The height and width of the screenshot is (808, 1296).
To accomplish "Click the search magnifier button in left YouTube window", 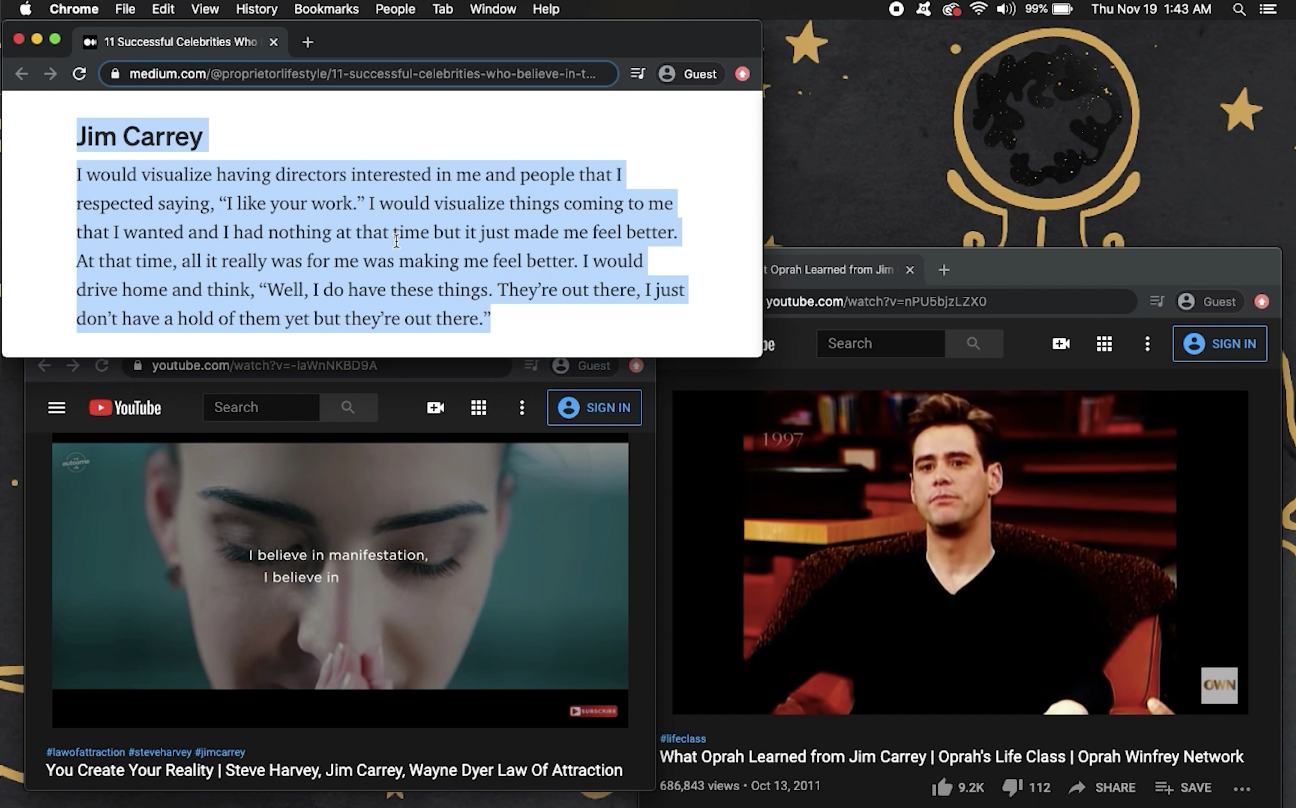I will click(x=348, y=407).
